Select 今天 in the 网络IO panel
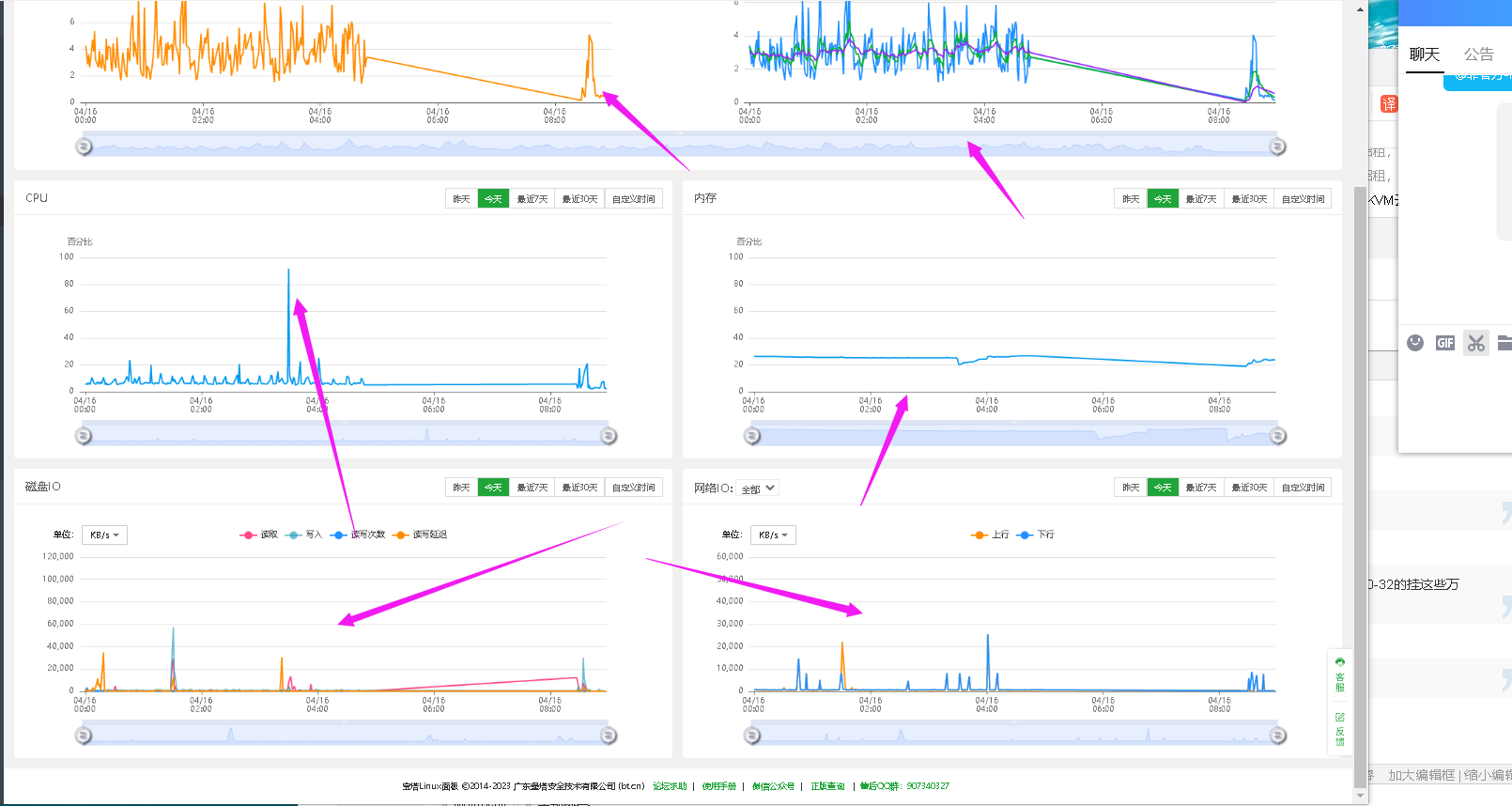1512x806 pixels. pyautogui.click(x=1163, y=487)
